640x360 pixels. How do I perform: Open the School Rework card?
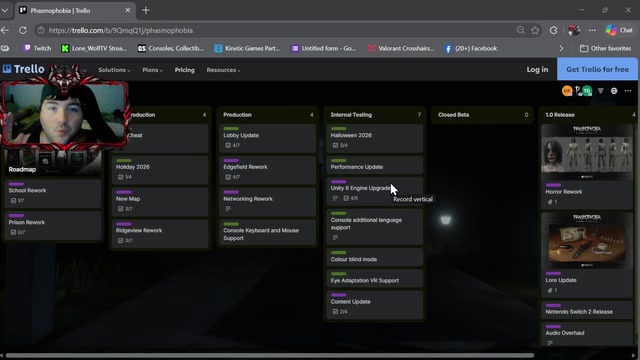pyautogui.click(x=53, y=193)
